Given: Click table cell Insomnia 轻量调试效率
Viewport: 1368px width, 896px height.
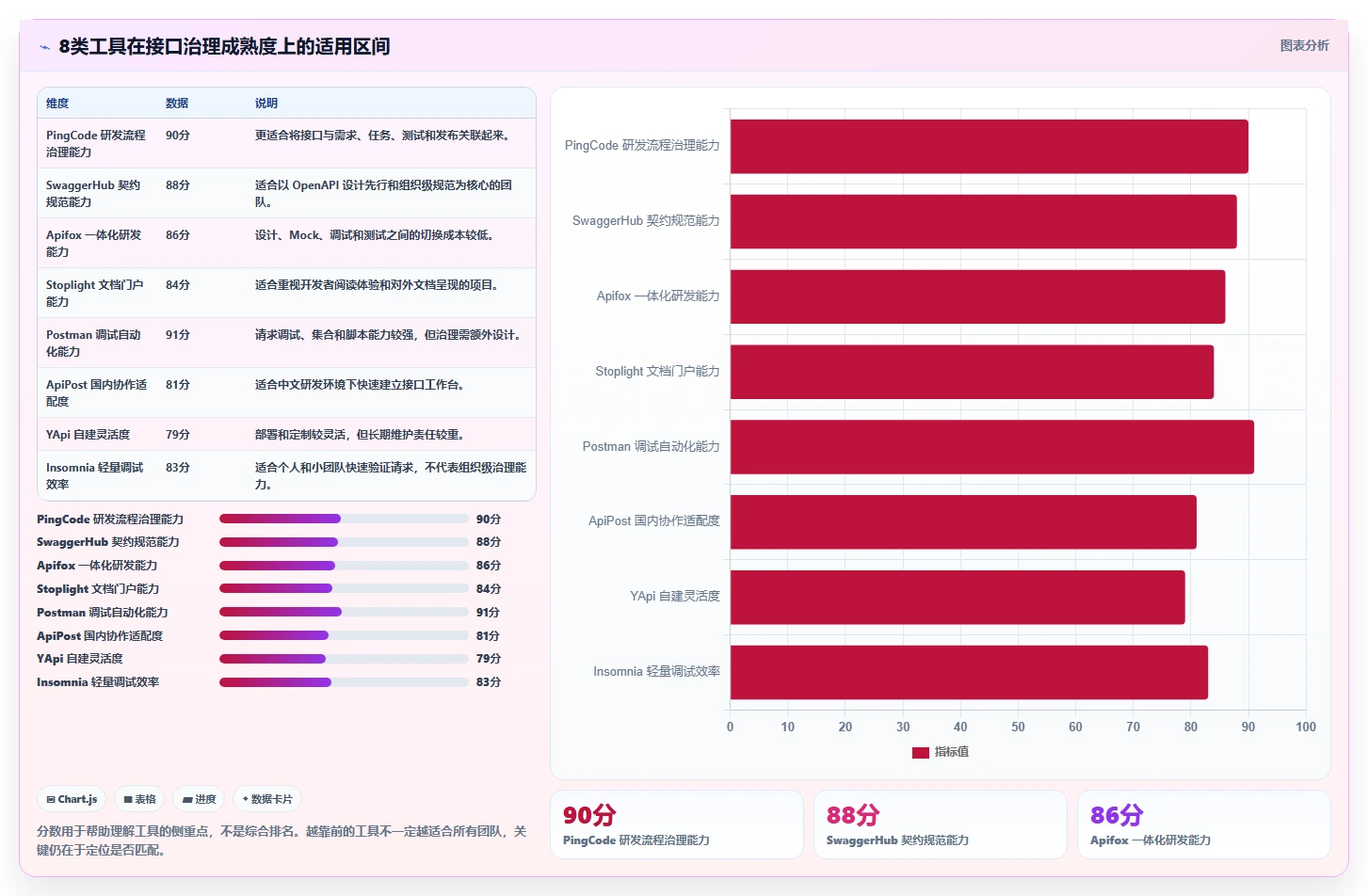Looking at the screenshot, I should click(x=97, y=475).
